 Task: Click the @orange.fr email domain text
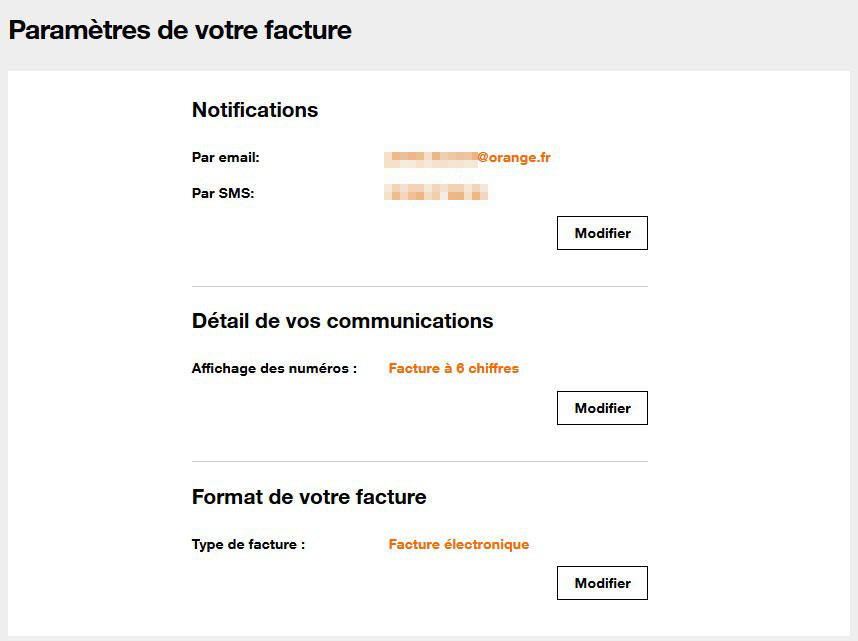pos(514,158)
